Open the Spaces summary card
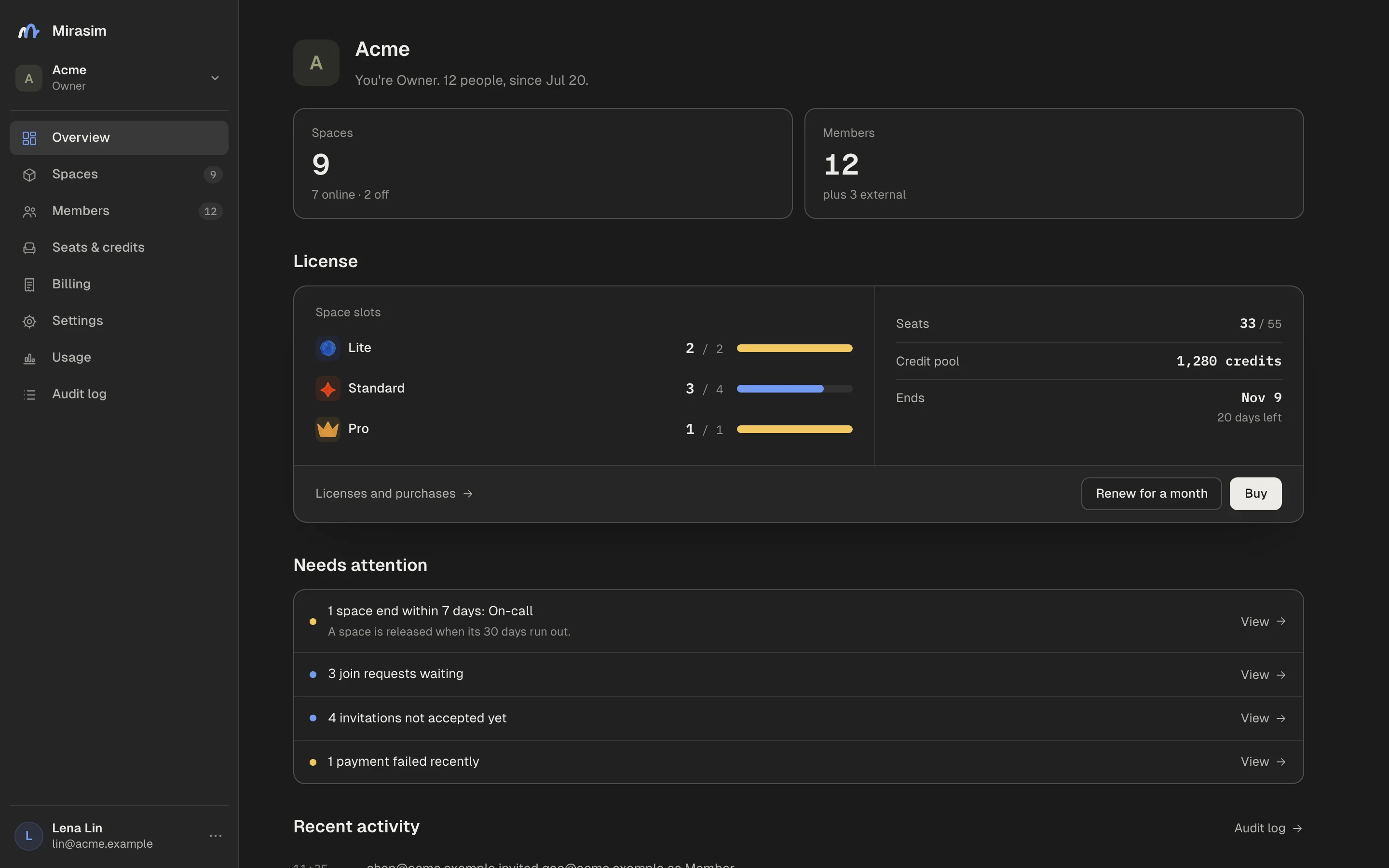The height and width of the screenshot is (868, 1389). point(543,163)
